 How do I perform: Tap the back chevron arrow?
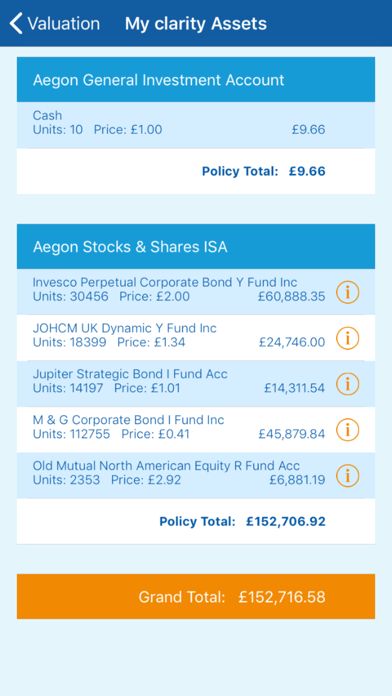click(x=16, y=24)
